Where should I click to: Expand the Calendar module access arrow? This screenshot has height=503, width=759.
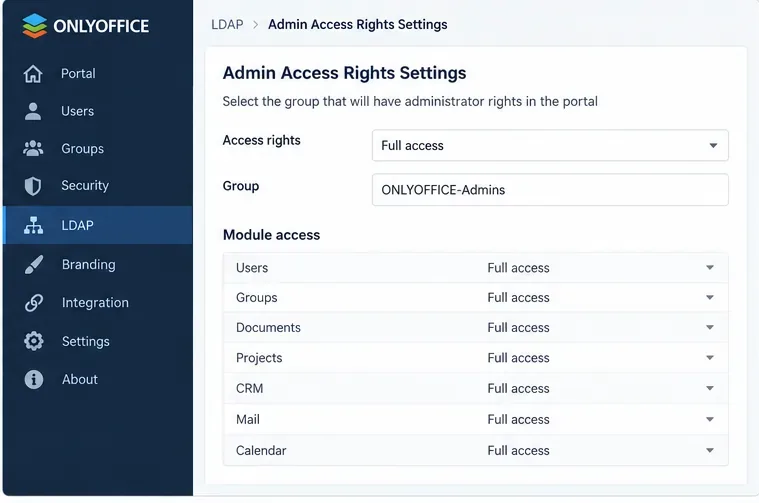(710, 450)
